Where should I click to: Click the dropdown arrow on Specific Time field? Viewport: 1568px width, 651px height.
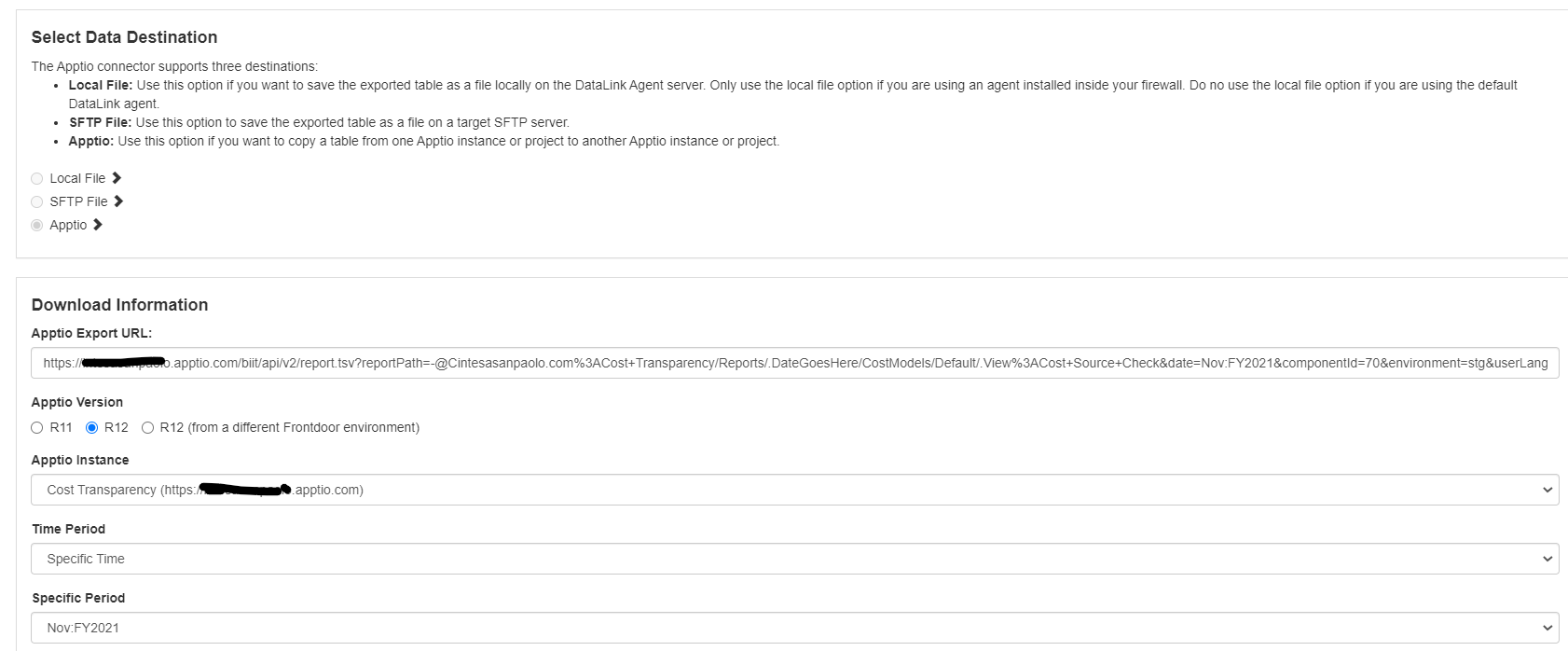pyautogui.click(x=1547, y=559)
